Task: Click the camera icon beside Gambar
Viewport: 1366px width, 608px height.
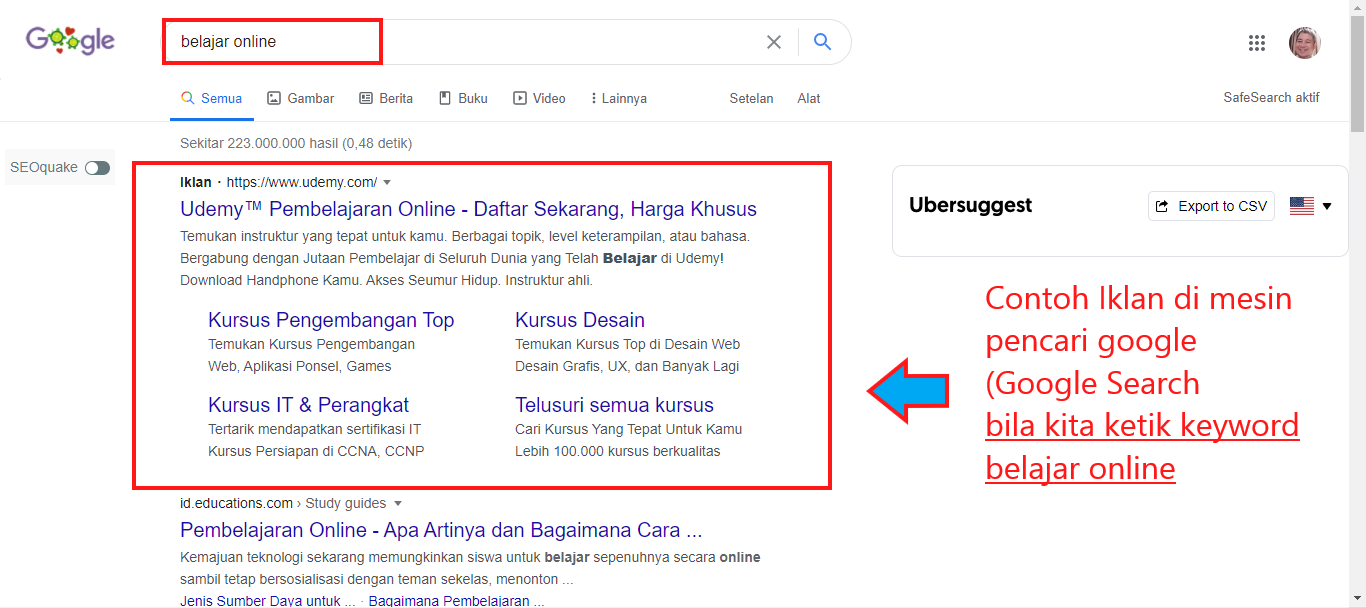Action: (x=273, y=97)
